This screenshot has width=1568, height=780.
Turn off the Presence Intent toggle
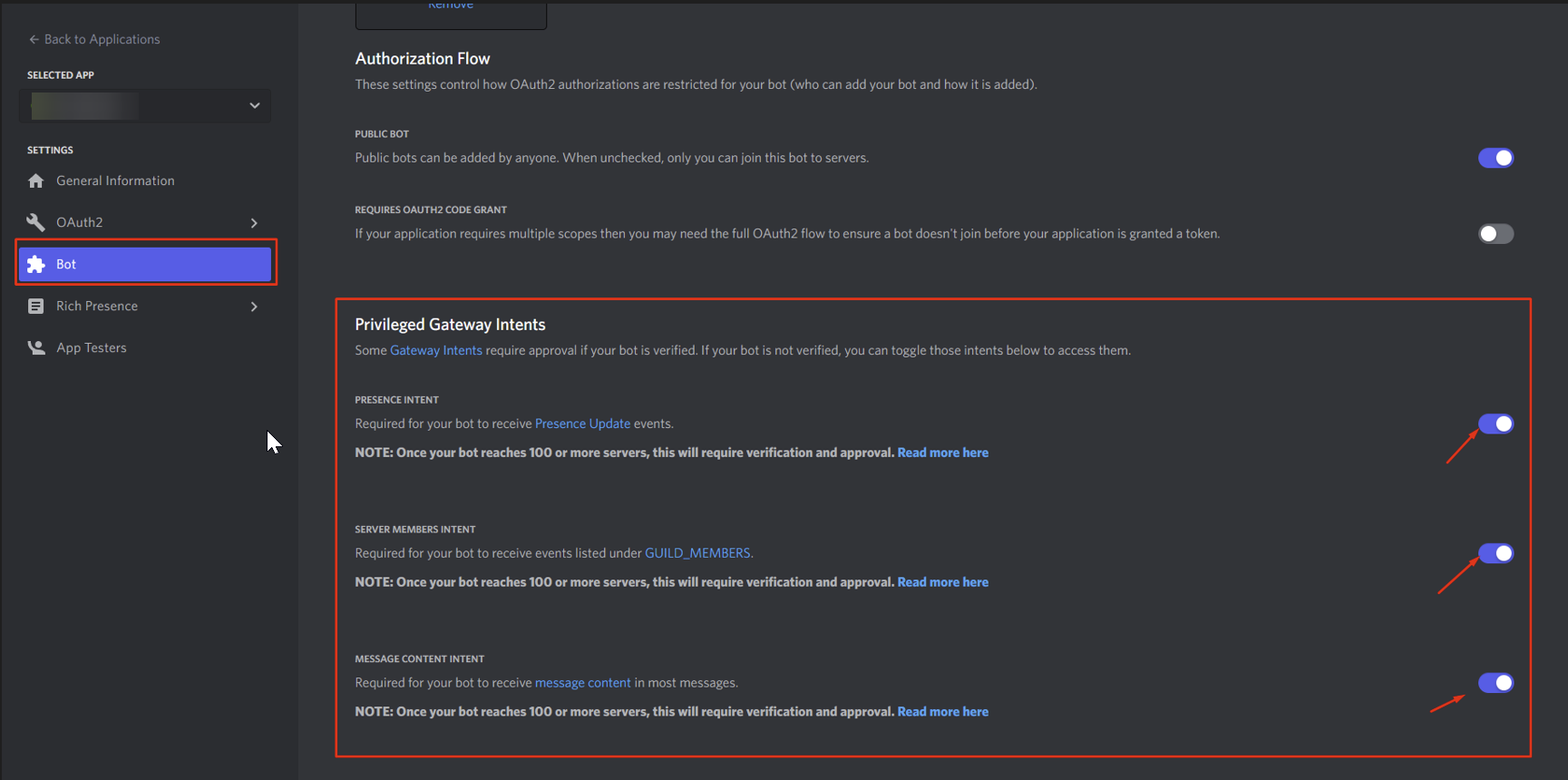coord(1495,424)
